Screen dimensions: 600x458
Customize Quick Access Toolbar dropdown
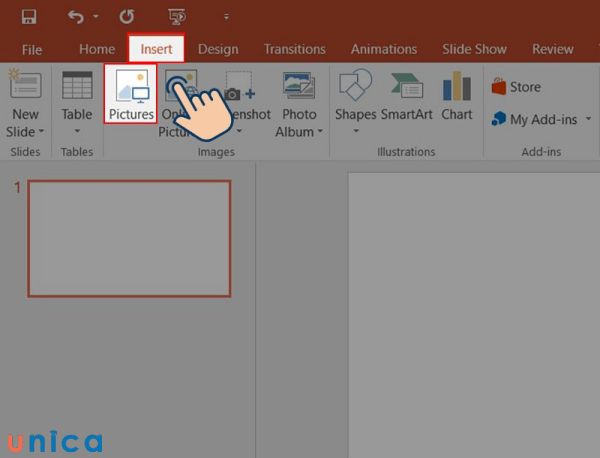[226, 17]
